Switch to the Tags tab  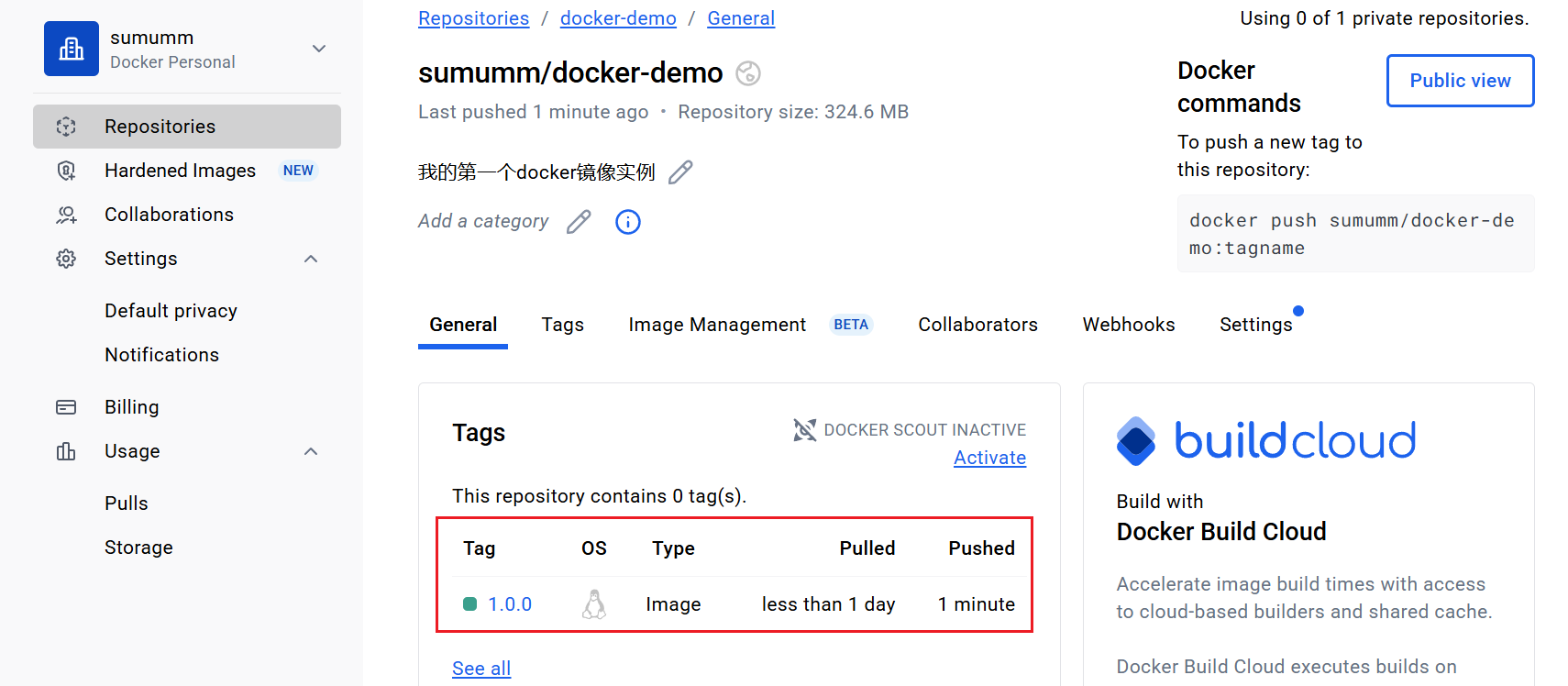[562, 325]
